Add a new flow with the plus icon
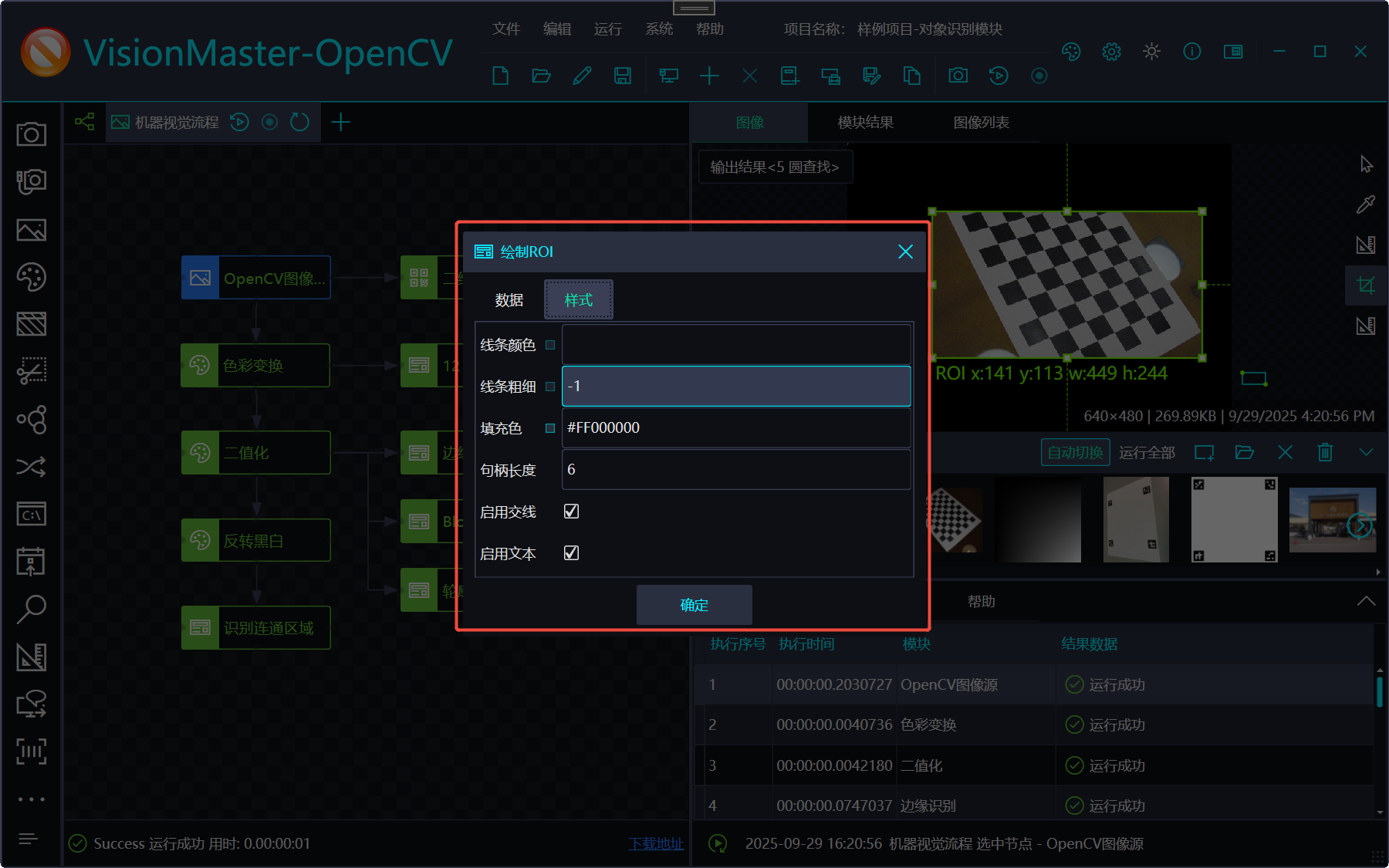 point(340,122)
